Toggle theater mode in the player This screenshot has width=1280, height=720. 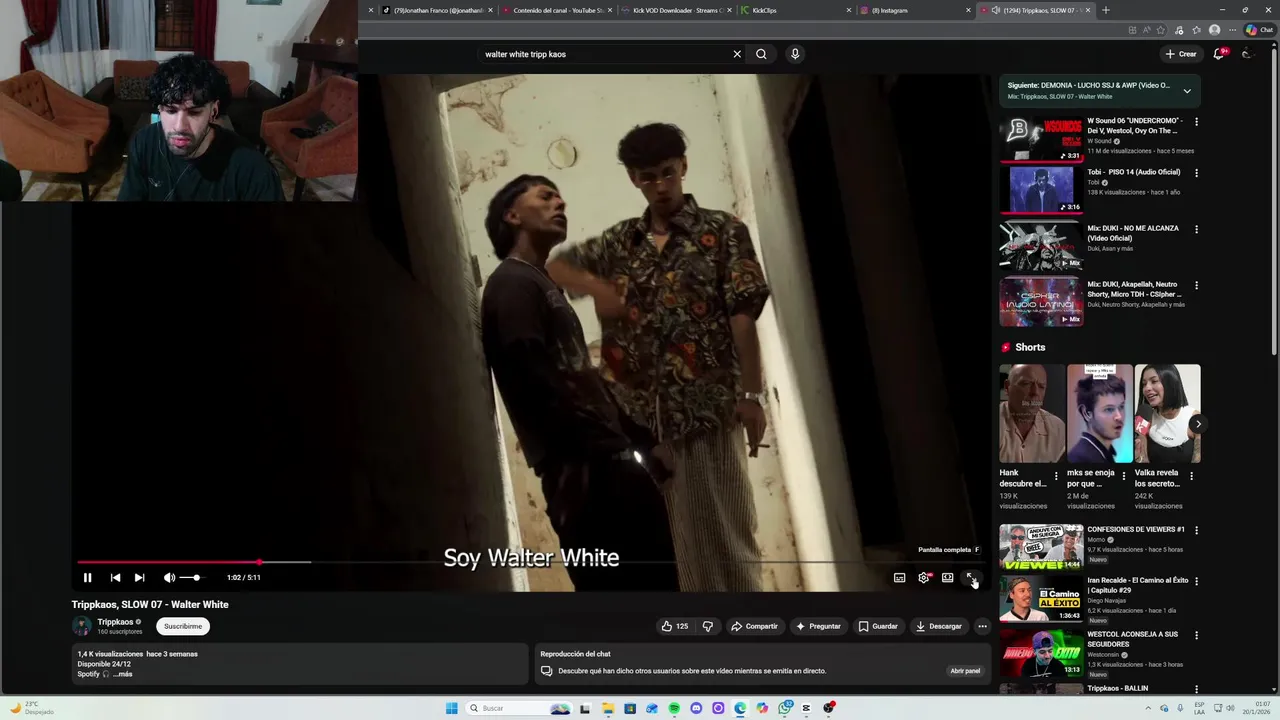[x=947, y=578]
